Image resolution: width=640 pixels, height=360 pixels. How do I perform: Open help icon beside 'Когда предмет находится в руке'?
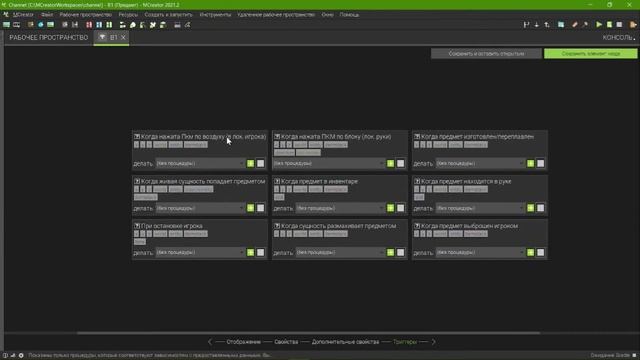pos(417,181)
